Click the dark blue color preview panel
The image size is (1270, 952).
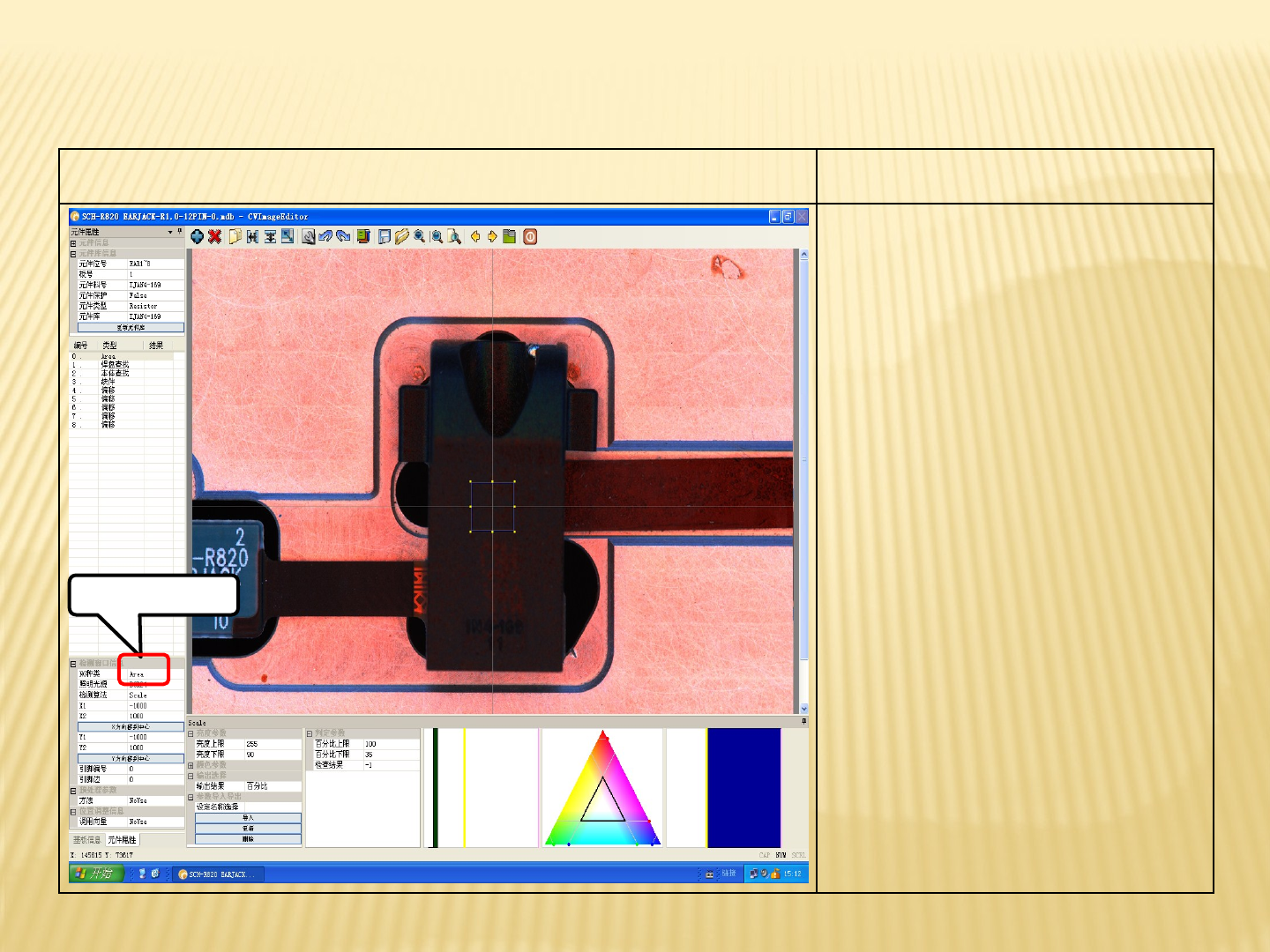click(743, 788)
